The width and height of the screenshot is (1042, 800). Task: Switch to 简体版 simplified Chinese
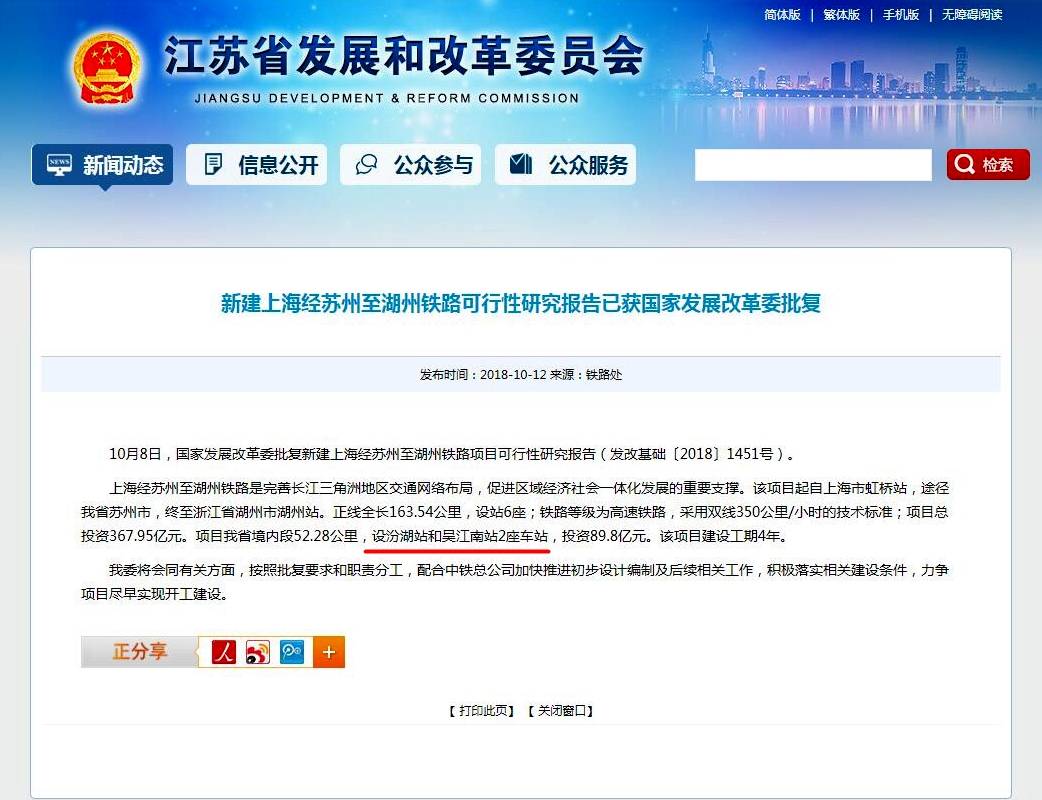point(782,15)
